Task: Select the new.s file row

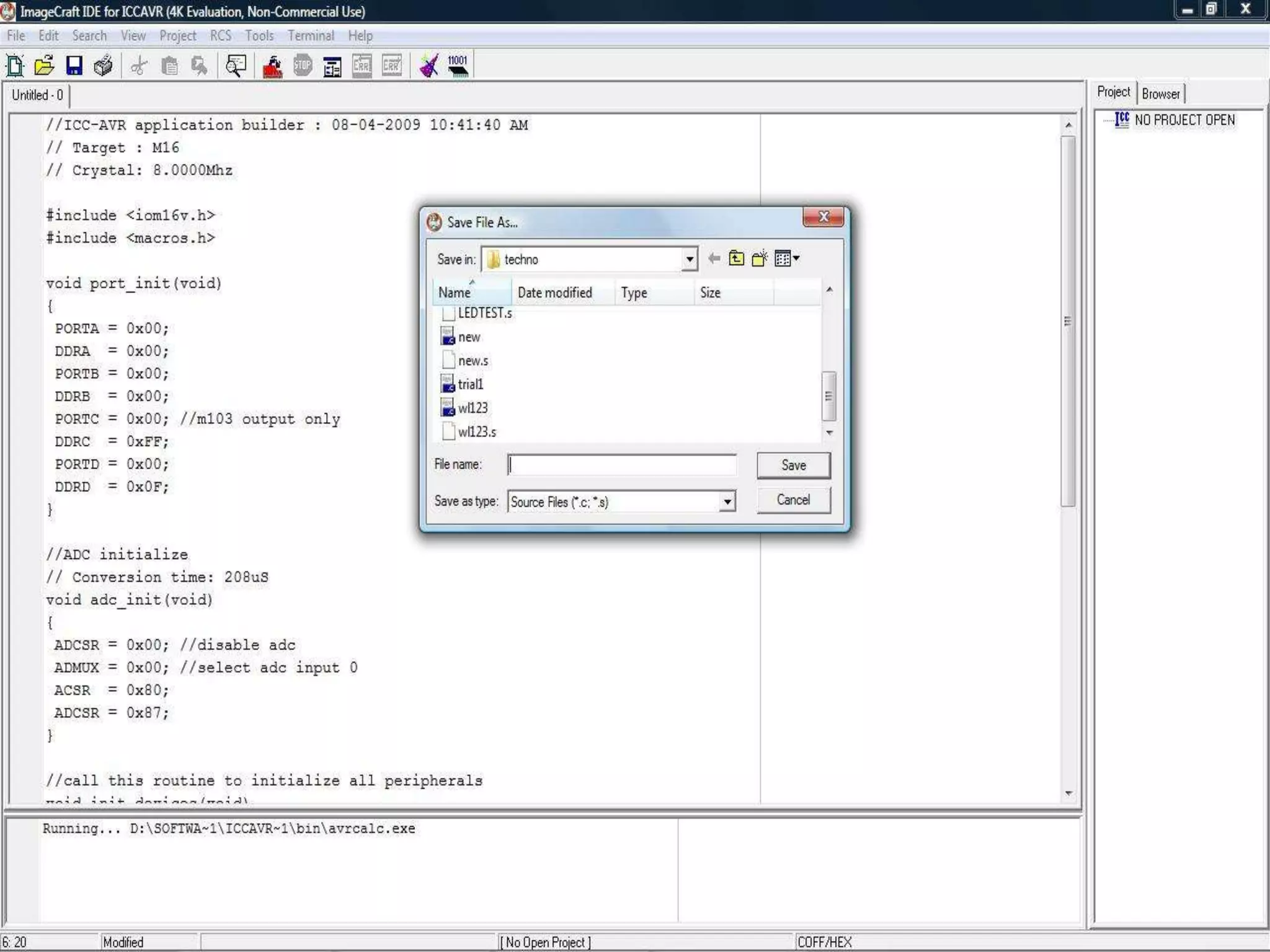Action: coord(465,360)
